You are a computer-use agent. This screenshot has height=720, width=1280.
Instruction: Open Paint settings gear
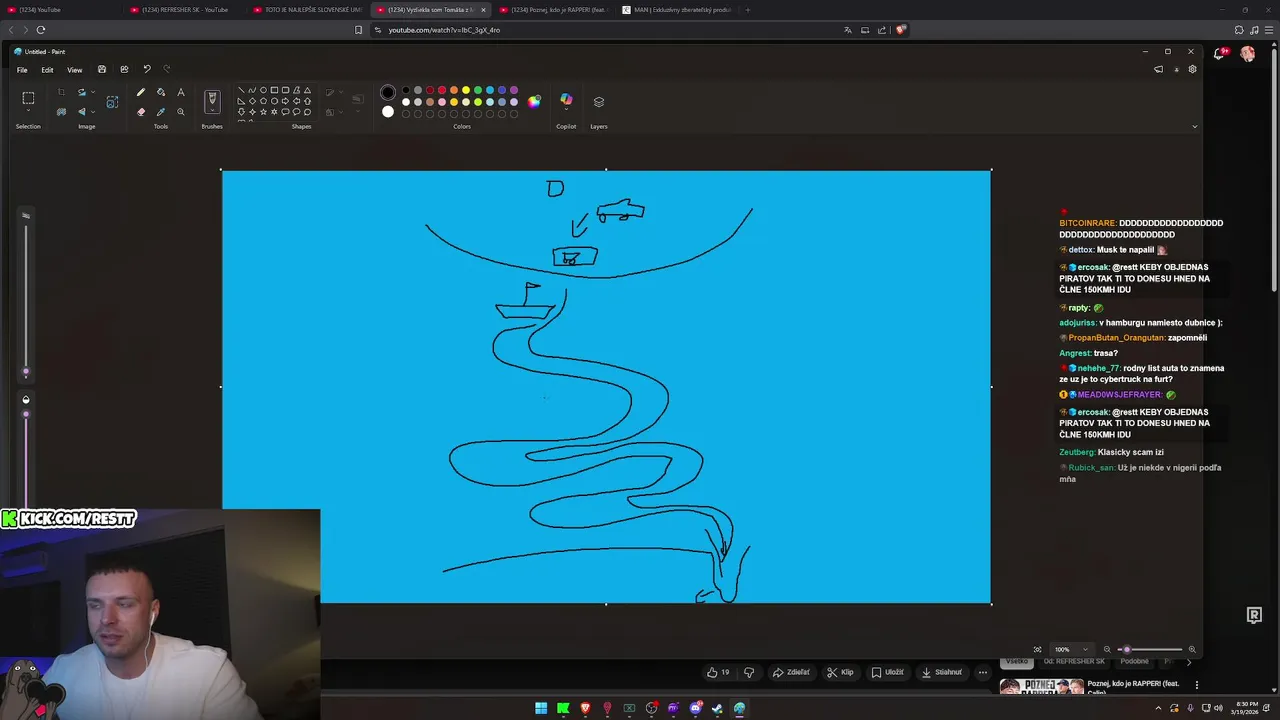[x=1192, y=70]
